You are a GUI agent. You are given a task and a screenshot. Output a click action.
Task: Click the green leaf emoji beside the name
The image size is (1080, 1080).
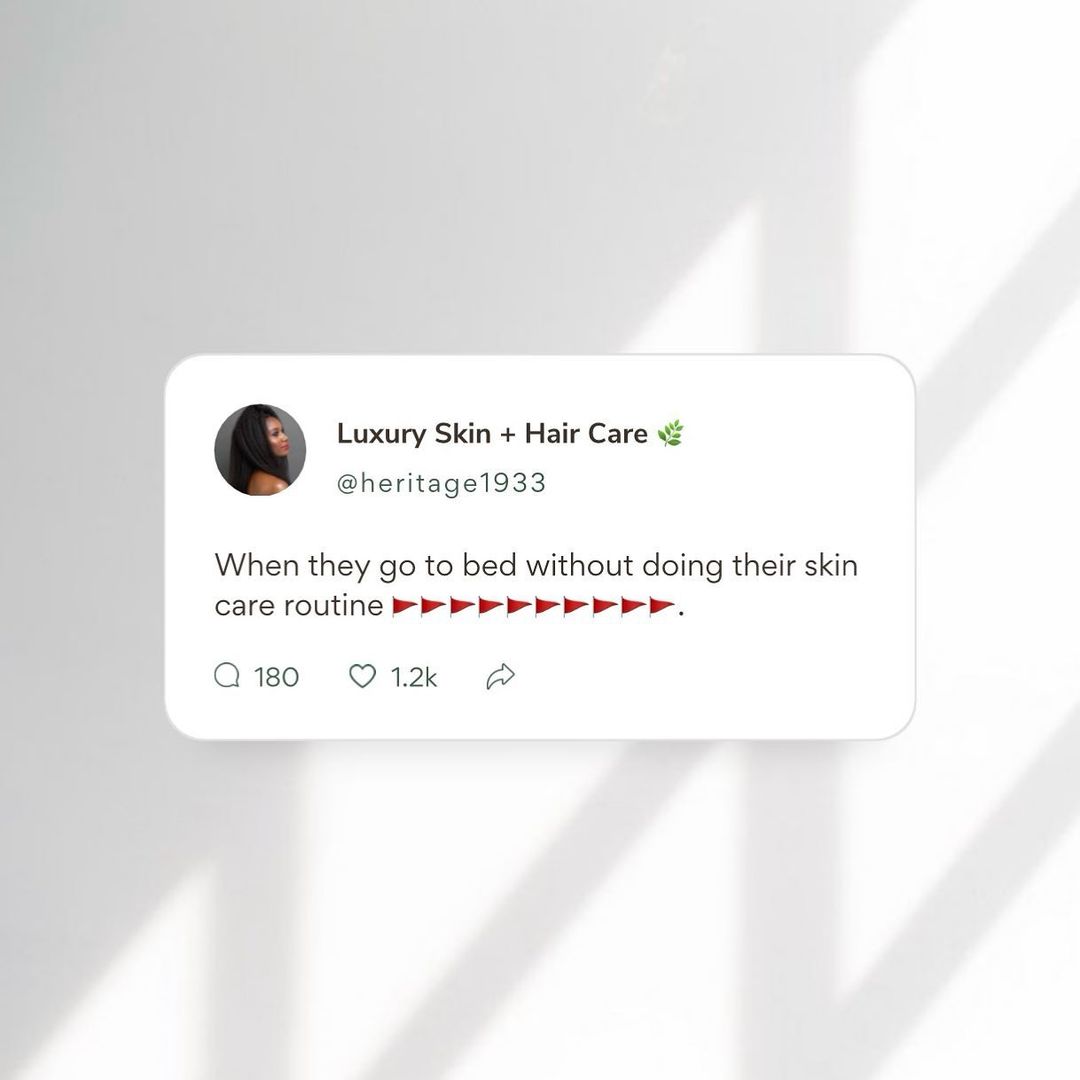coord(669,433)
